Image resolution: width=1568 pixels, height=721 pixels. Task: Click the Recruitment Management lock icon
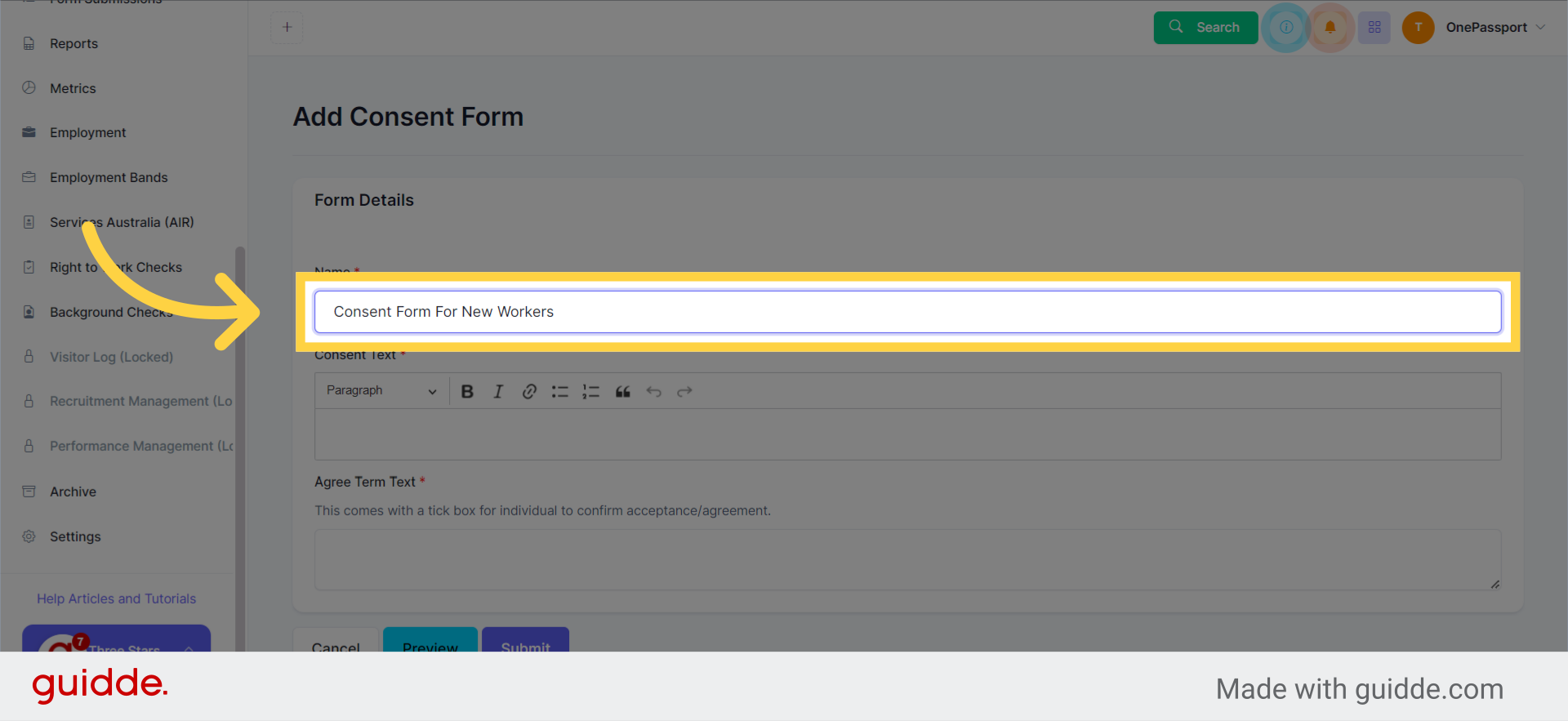point(29,401)
